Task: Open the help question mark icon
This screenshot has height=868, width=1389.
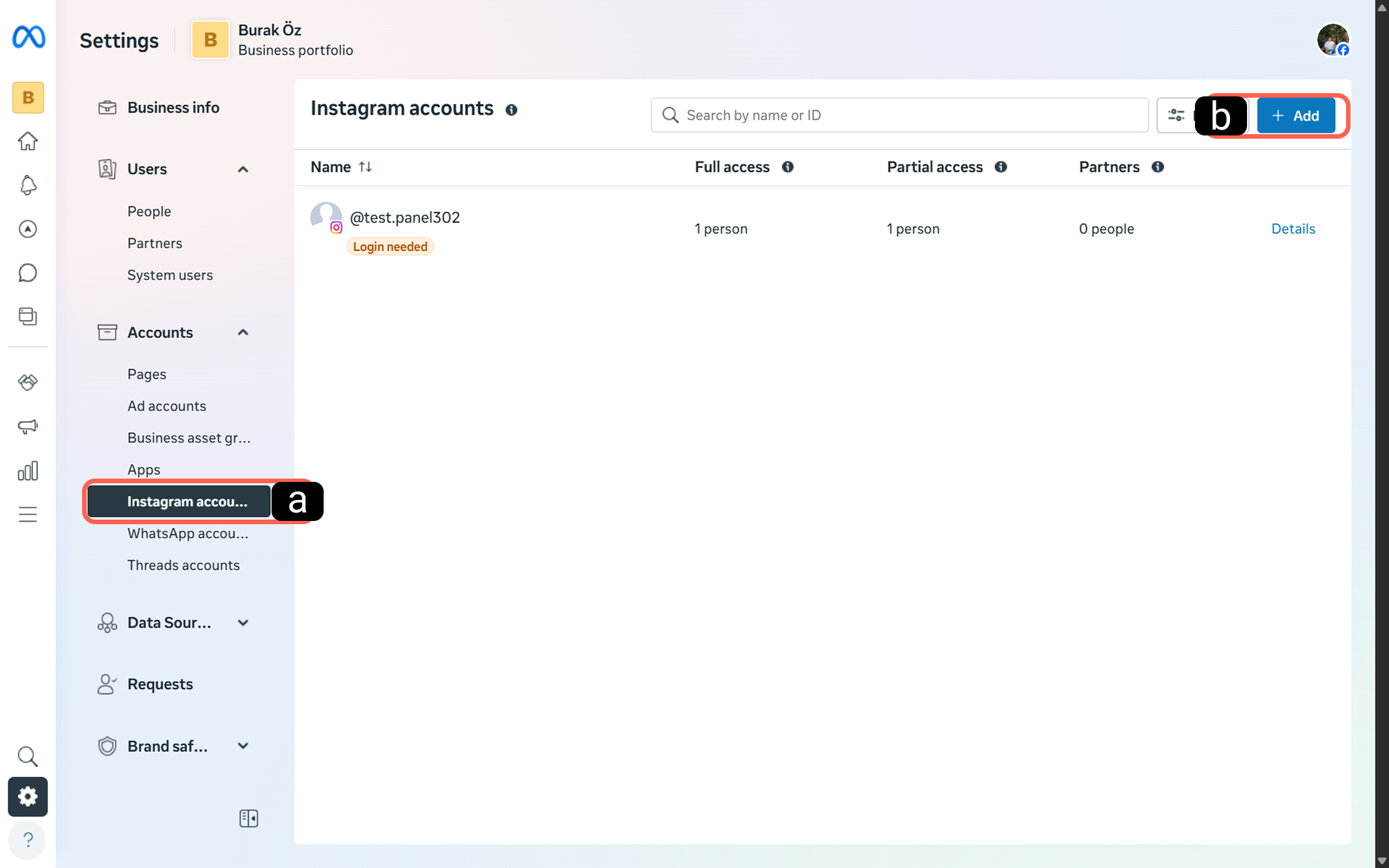Action: 28,840
